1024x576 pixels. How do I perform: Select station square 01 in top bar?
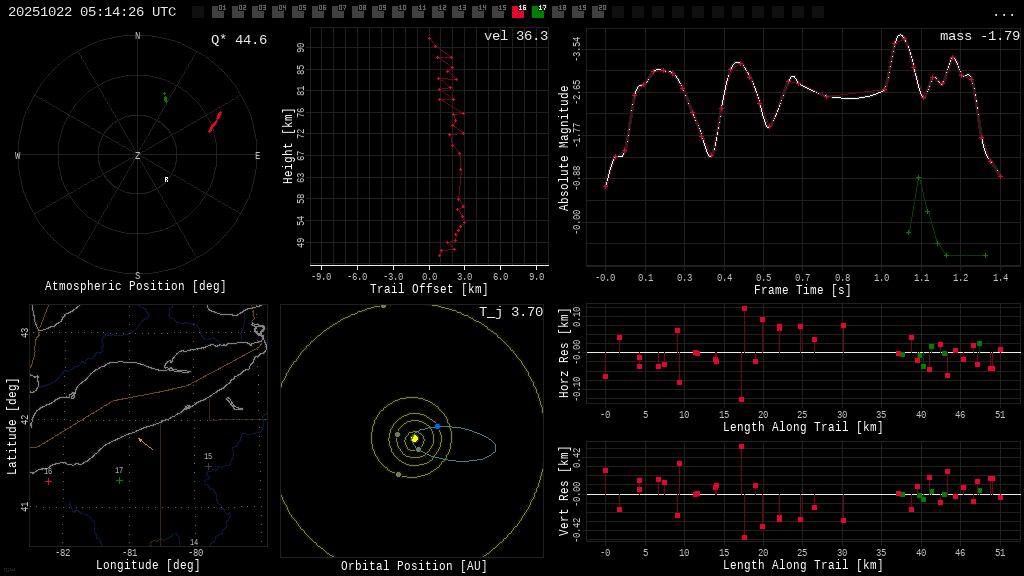click(x=218, y=11)
